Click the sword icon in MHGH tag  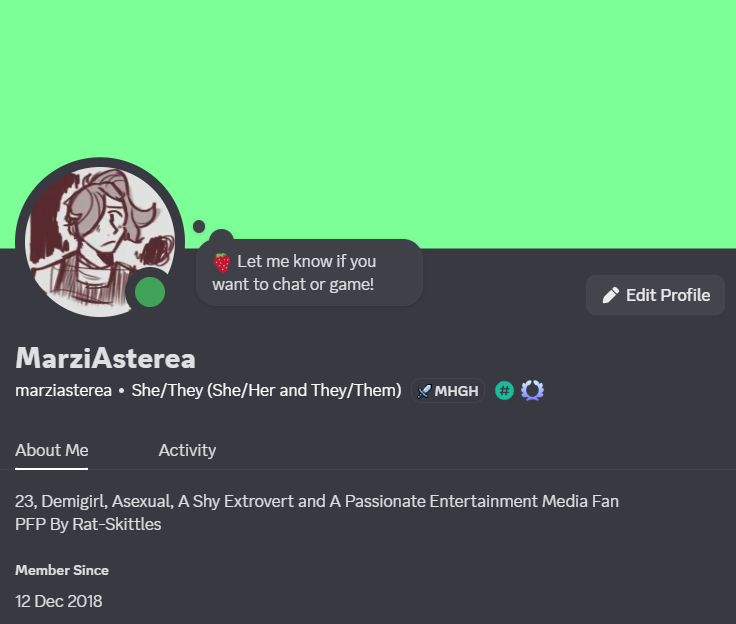click(x=424, y=391)
